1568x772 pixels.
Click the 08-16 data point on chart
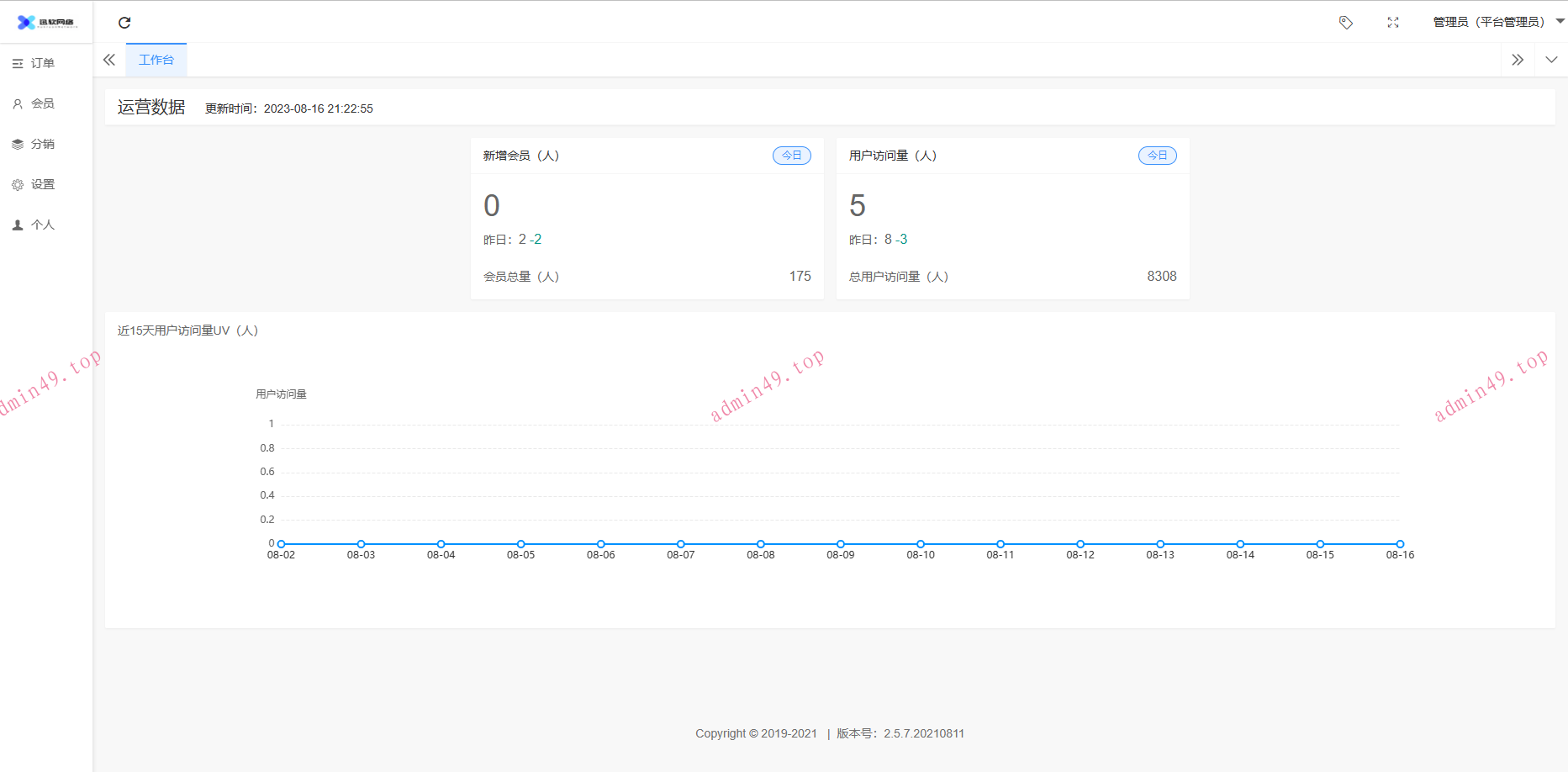point(1400,544)
